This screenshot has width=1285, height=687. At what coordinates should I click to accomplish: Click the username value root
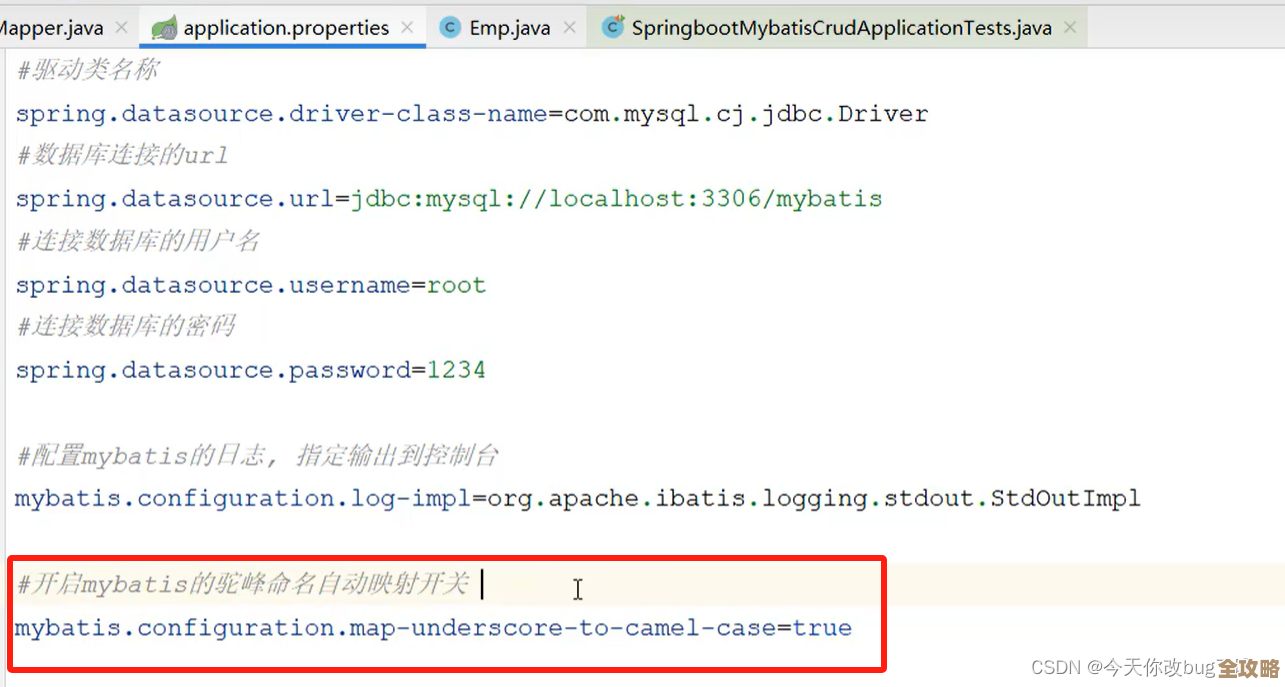click(x=456, y=285)
